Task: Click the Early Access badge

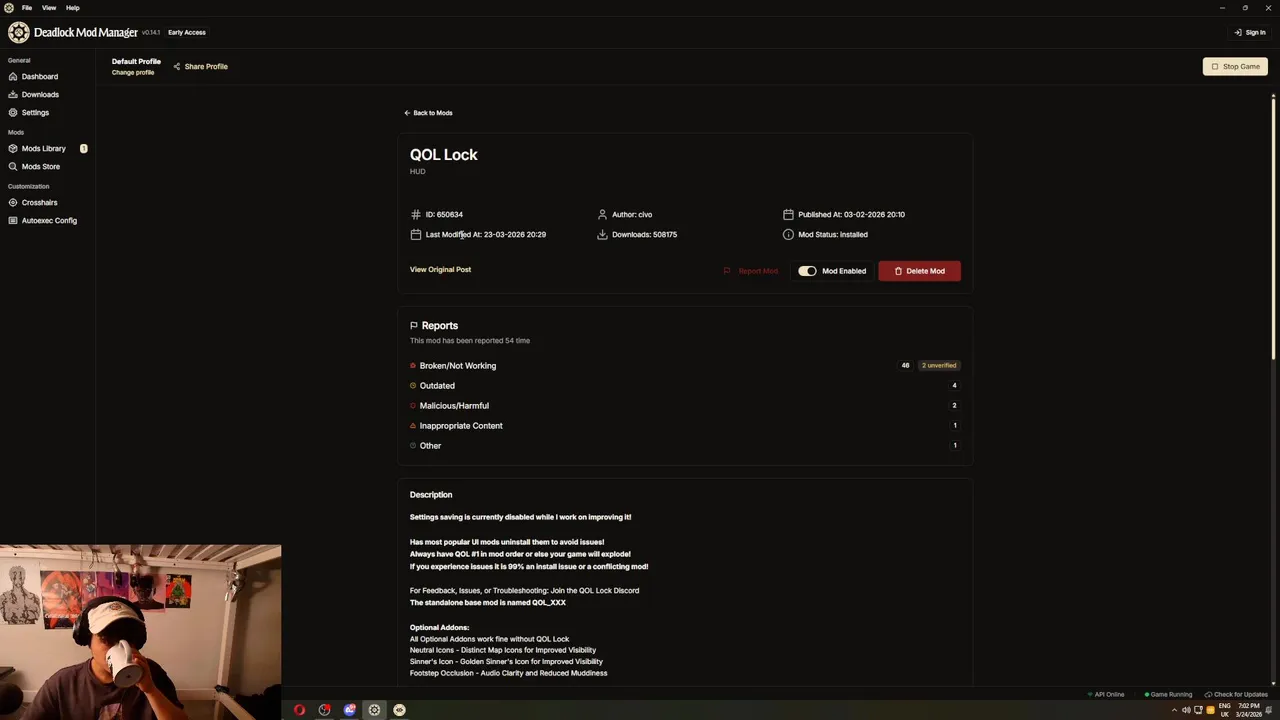Action: coord(187,32)
